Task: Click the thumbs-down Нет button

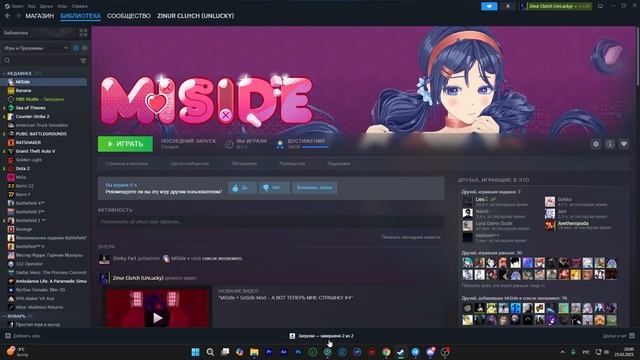Action: [x=274, y=188]
